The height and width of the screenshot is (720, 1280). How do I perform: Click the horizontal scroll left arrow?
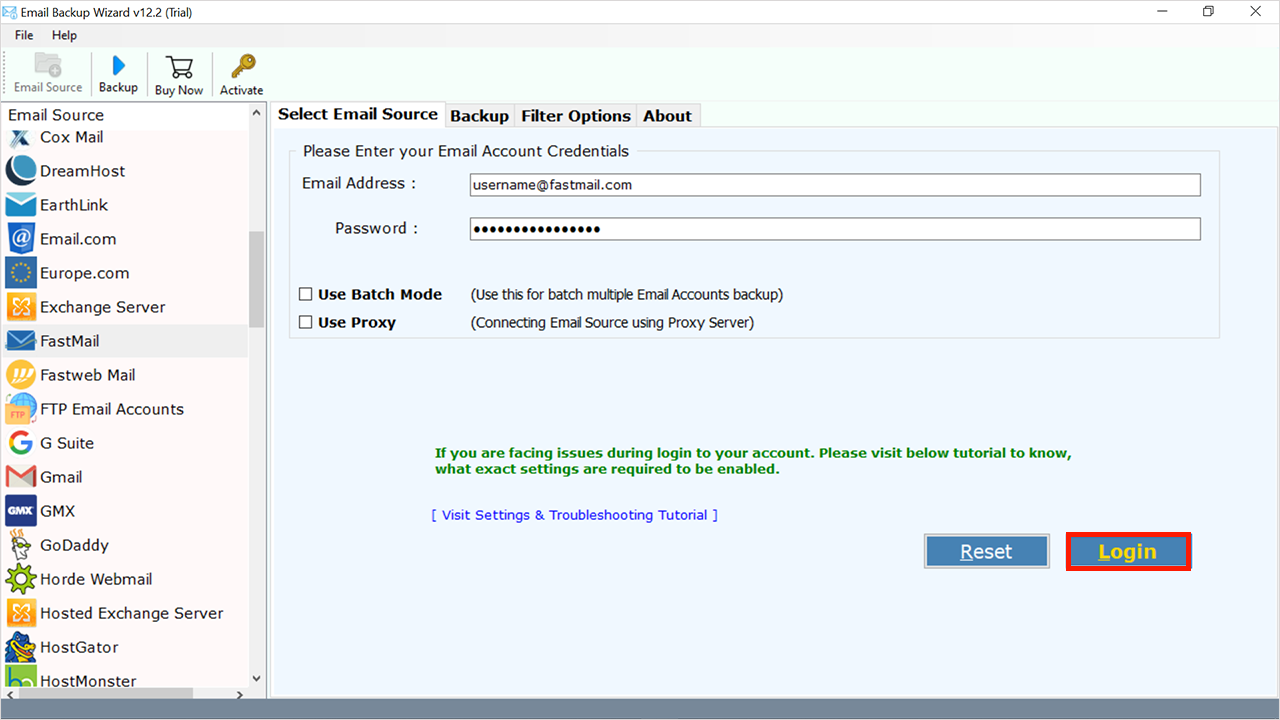click(x=12, y=694)
